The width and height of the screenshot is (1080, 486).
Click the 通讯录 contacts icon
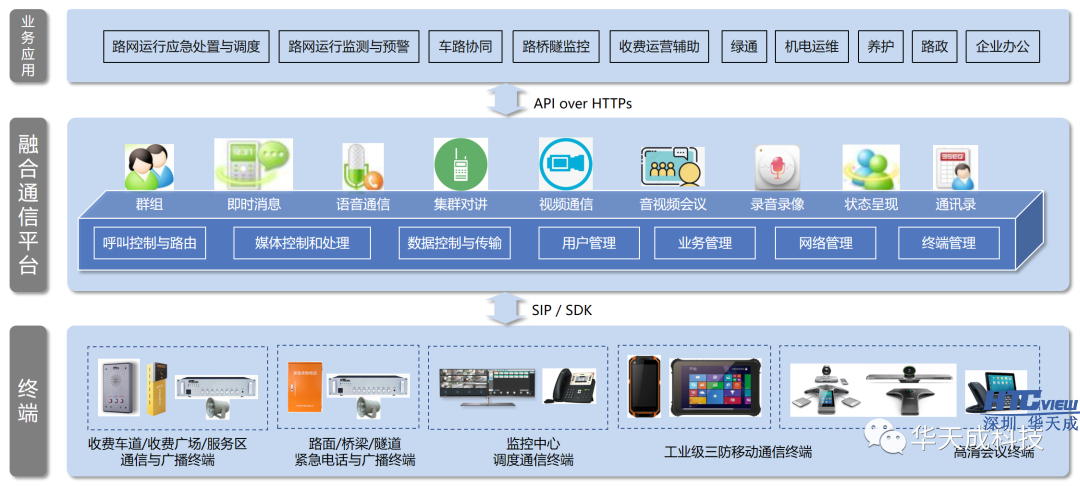[955, 166]
